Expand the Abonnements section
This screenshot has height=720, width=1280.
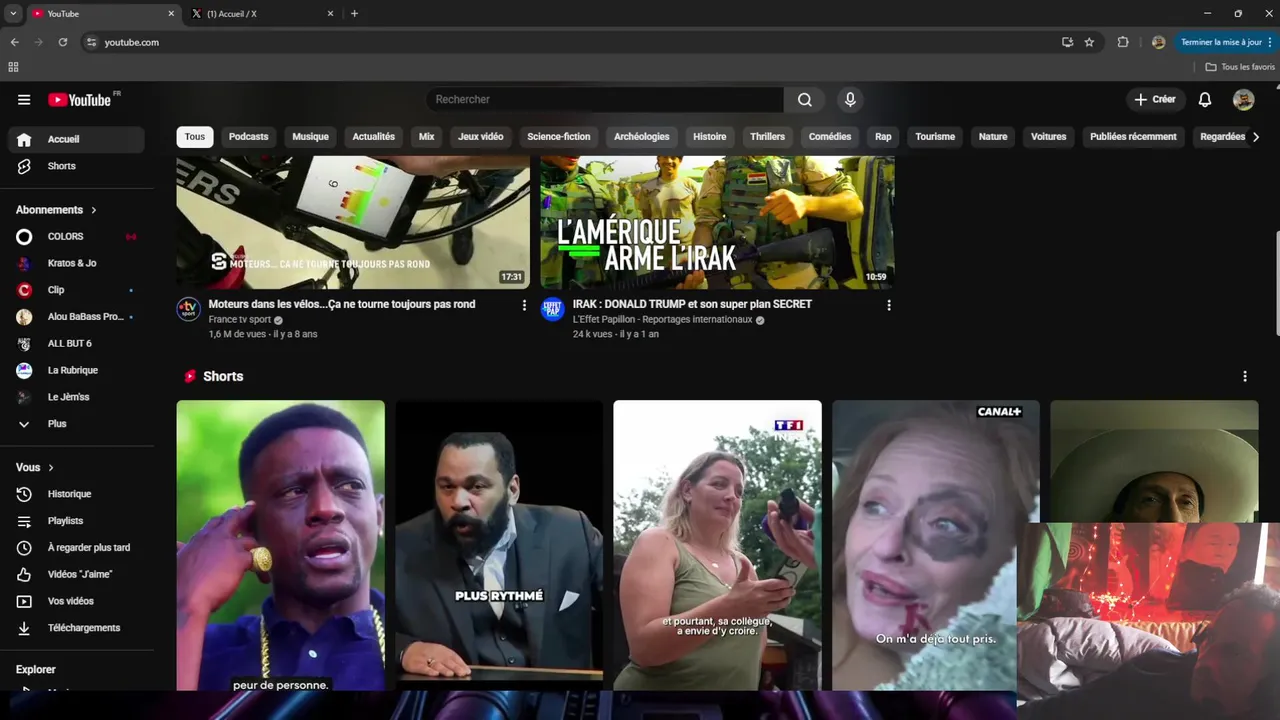click(56, 210)
